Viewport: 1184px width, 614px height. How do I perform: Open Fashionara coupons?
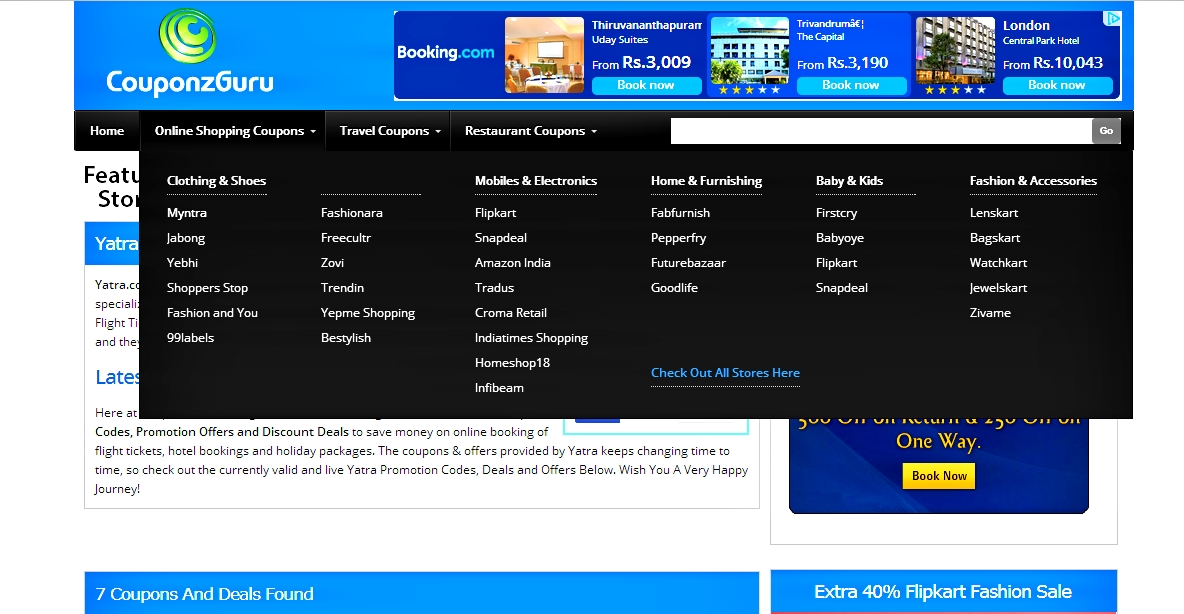(x=351, y=213)
